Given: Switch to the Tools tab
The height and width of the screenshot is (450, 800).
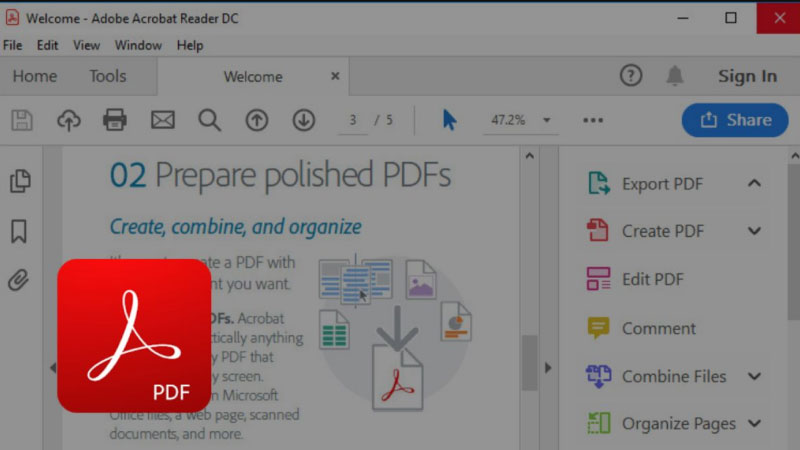Looking at the screenshot, I should click(108, 76).
